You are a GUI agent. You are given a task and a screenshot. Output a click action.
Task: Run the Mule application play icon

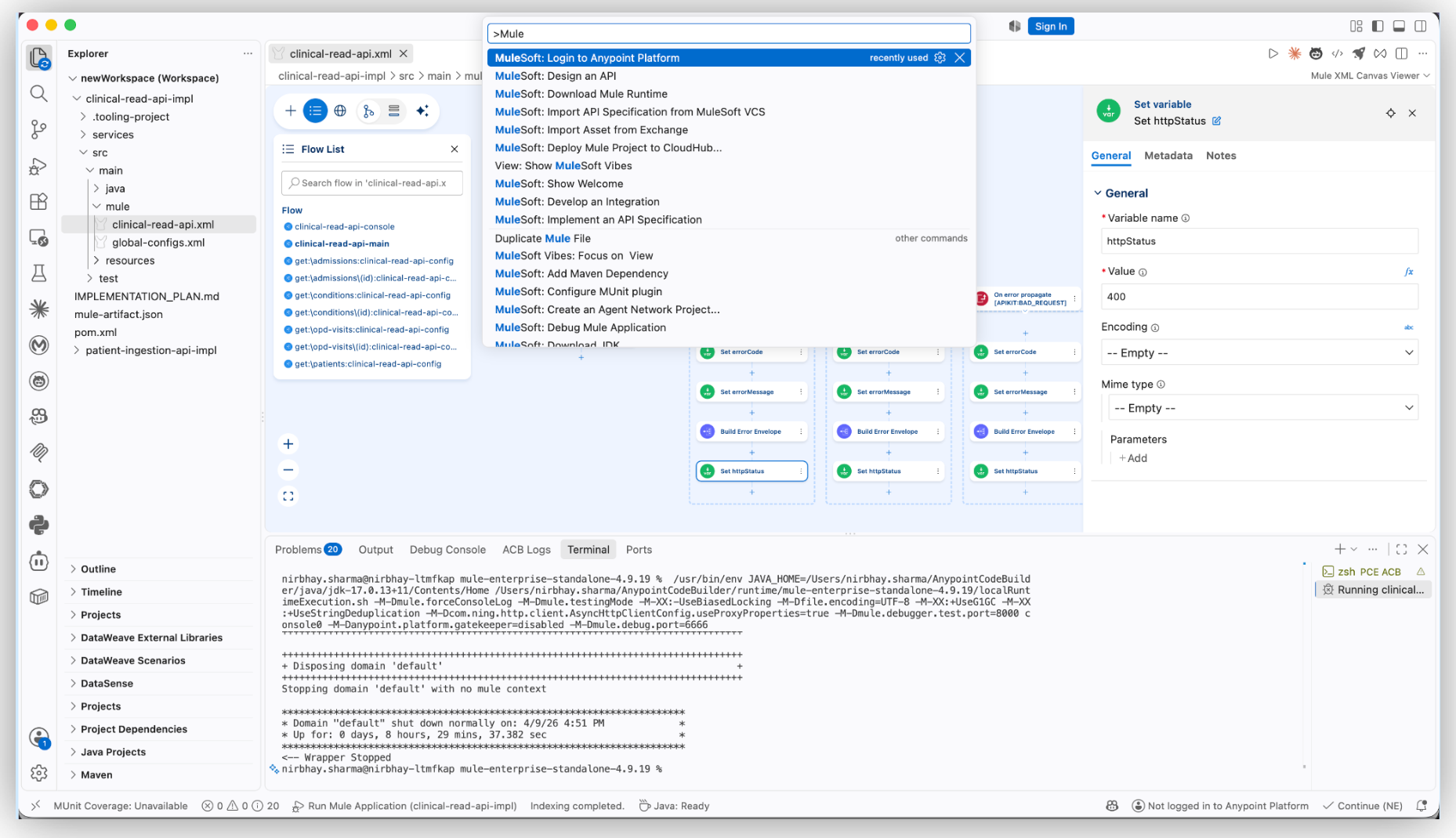coord(1273,53)
